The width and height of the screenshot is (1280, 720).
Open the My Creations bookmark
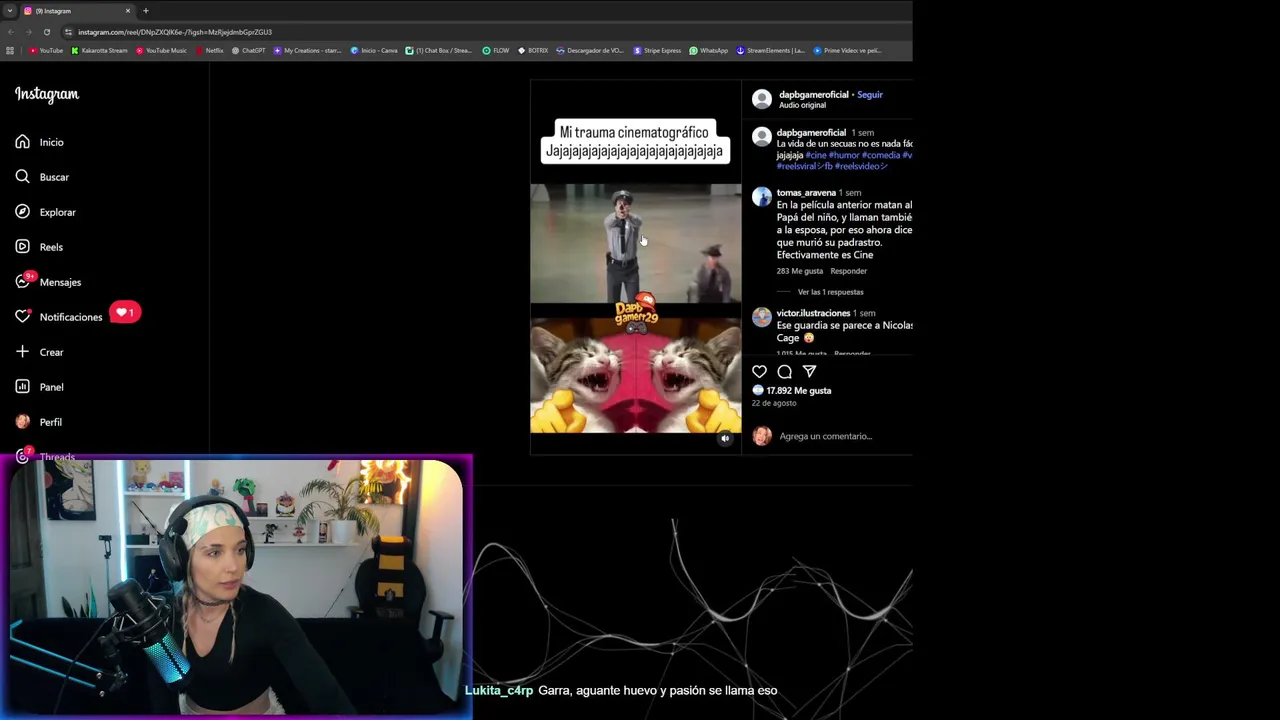[x=307, y=50]
